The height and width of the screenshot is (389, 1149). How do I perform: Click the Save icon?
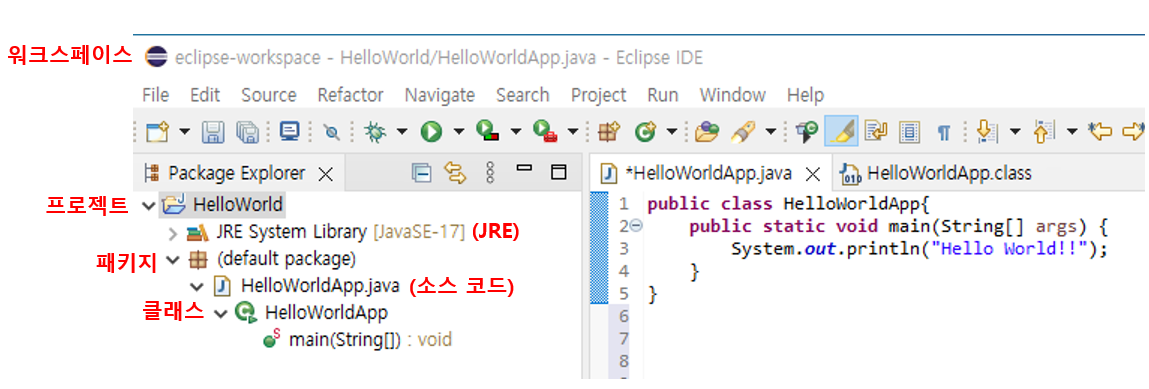pyautogui.click(x=213, y=132)
